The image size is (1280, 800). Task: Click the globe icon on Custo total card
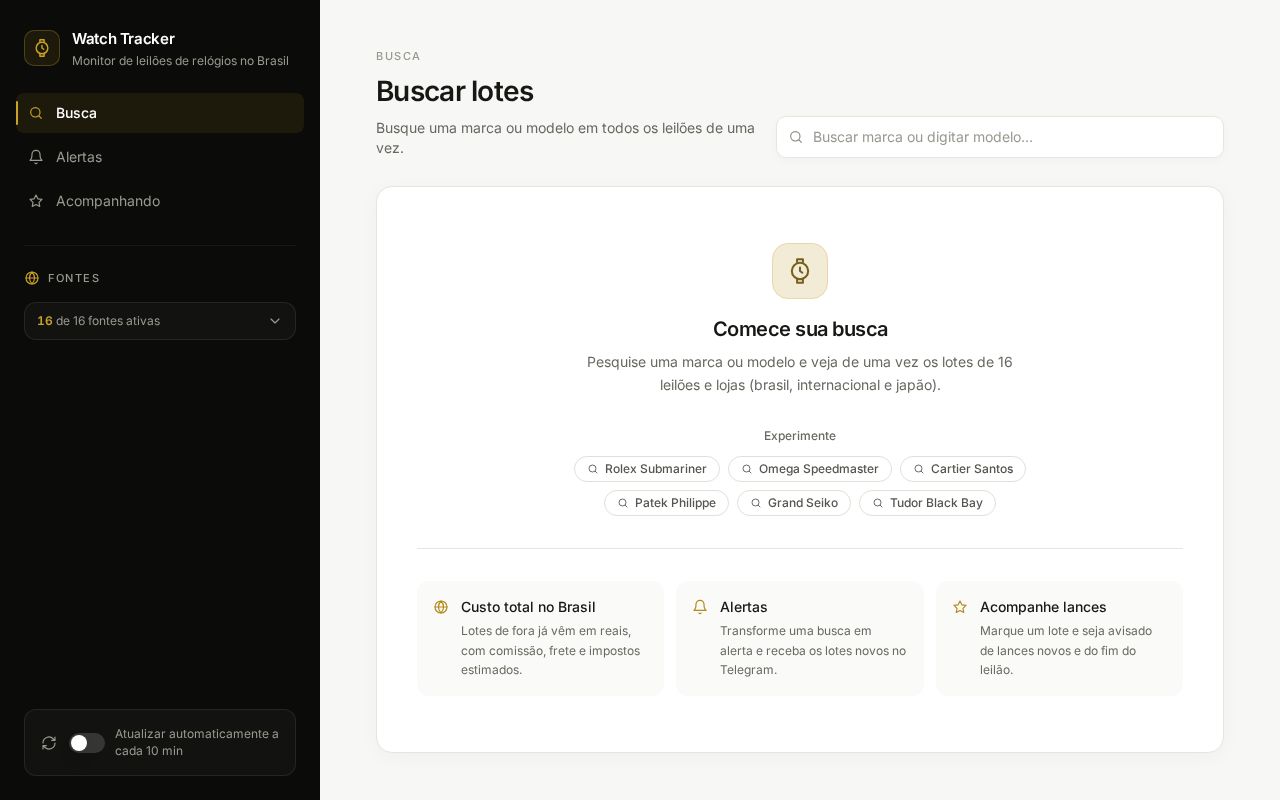pyautogui.click(x=441, y=607)
